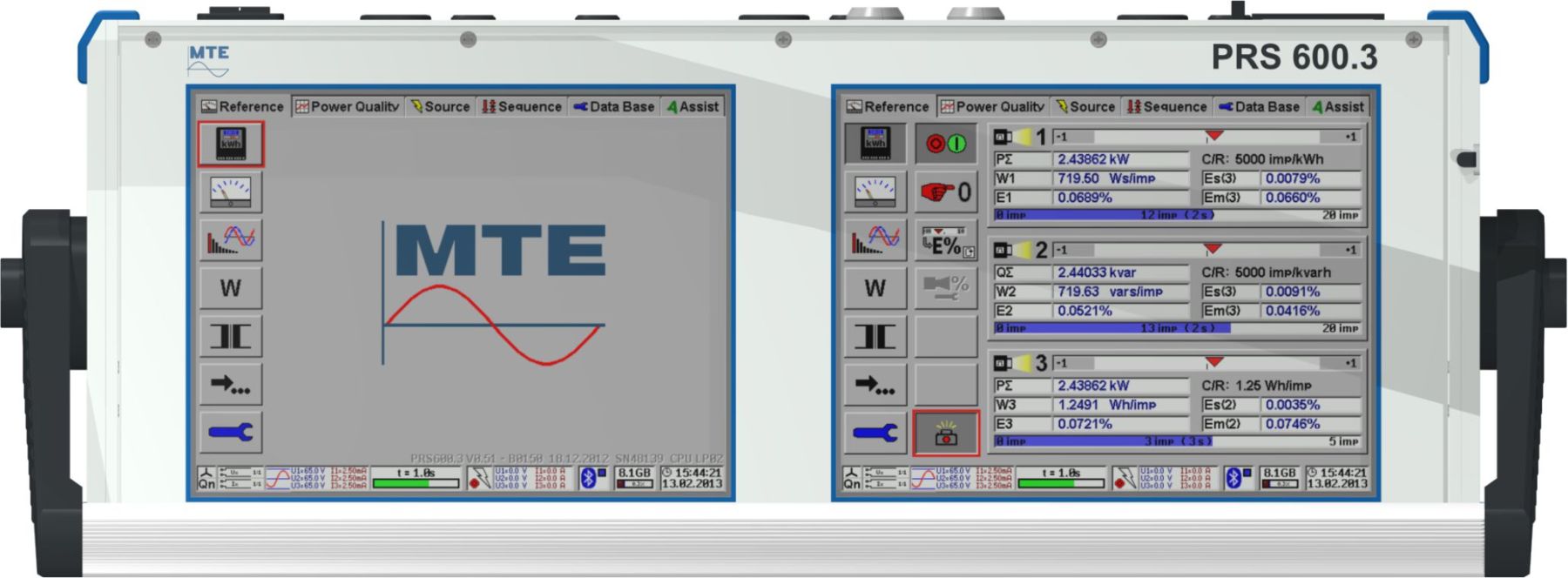
Task: Click the Bluetooth icon on left status bar
Action: [x=592, y=478]
